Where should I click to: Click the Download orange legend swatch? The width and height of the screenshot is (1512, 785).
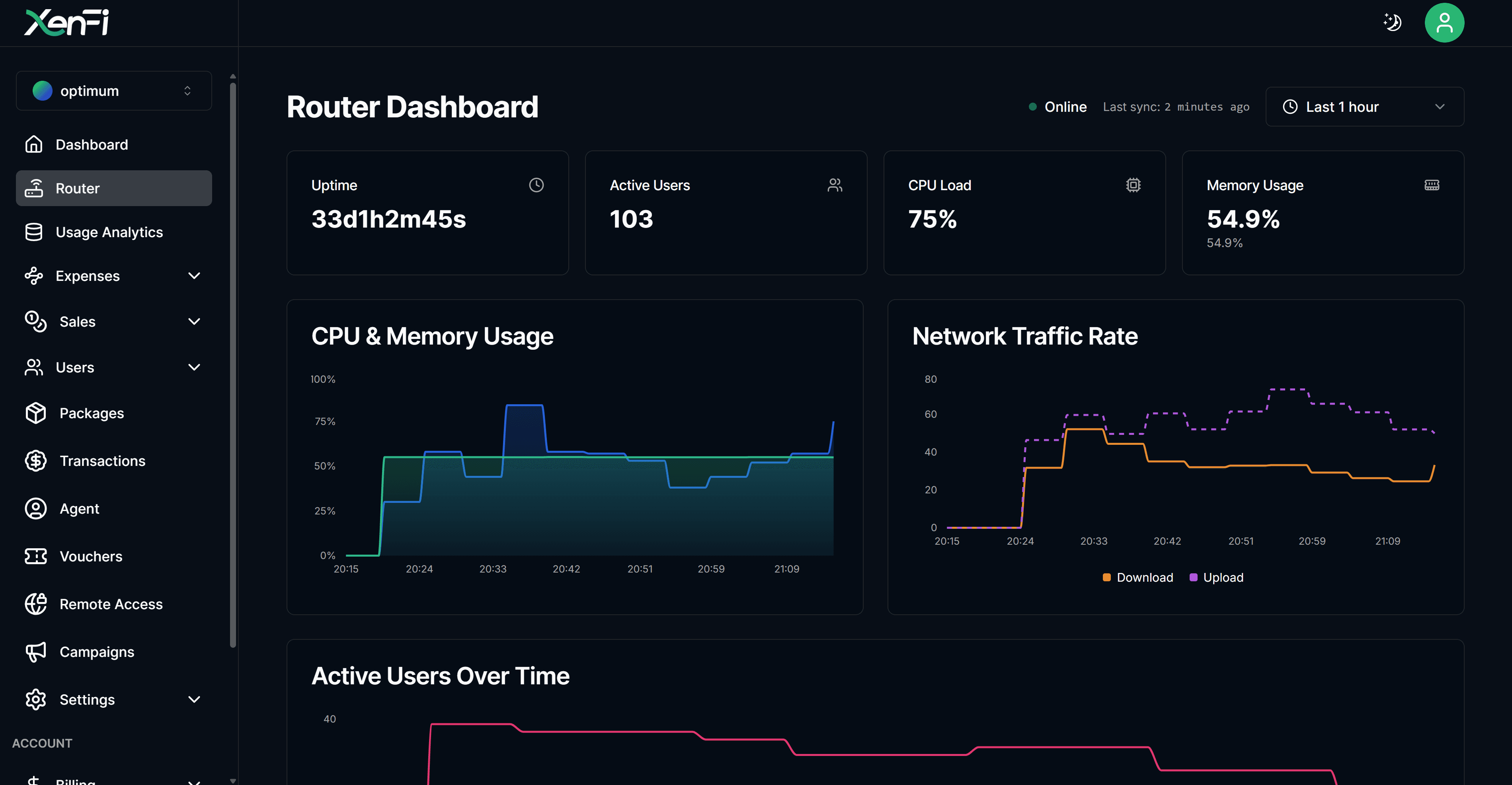pos(1106,577)
